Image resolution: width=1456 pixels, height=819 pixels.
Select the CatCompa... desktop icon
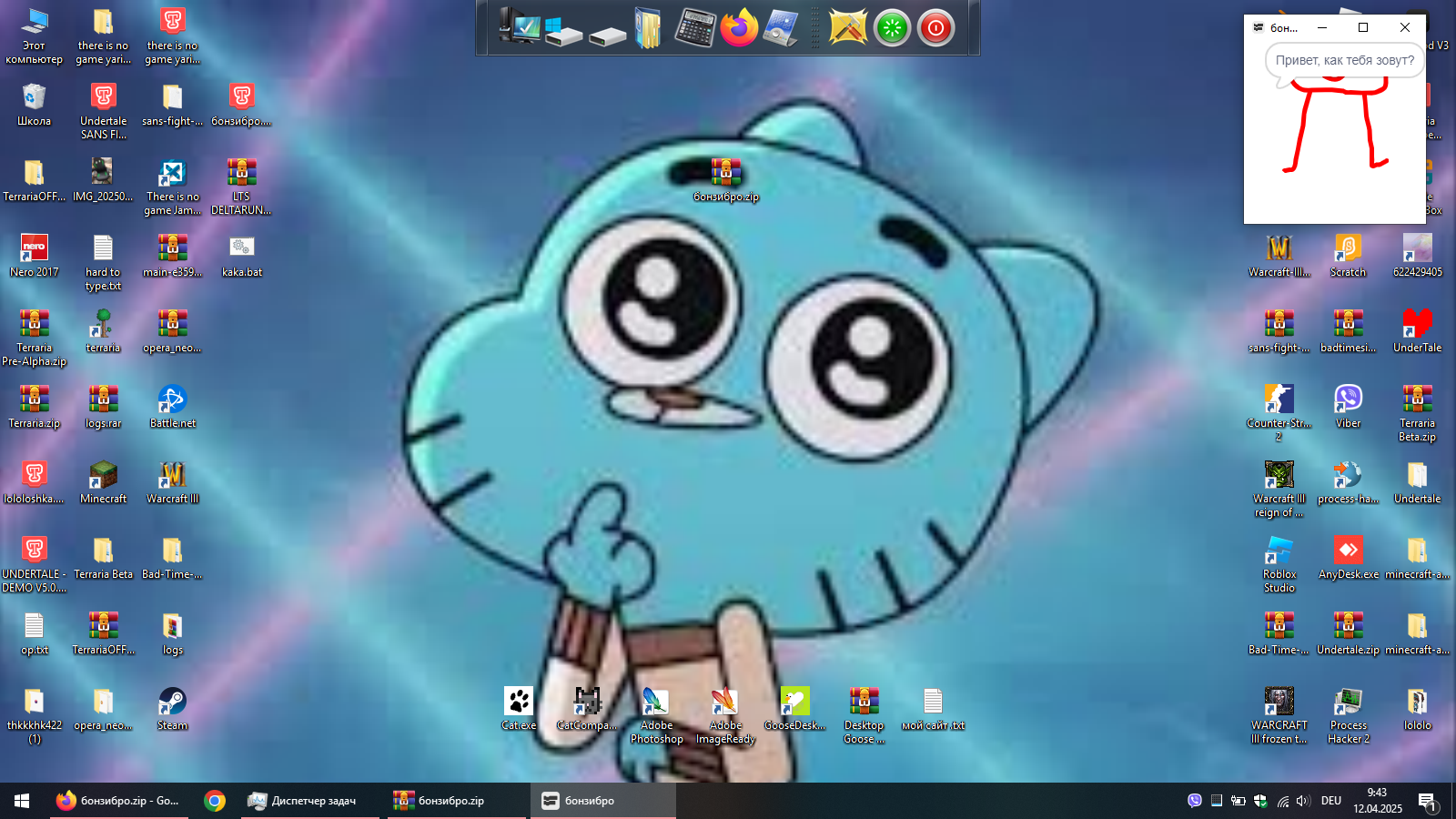point(587,709)
